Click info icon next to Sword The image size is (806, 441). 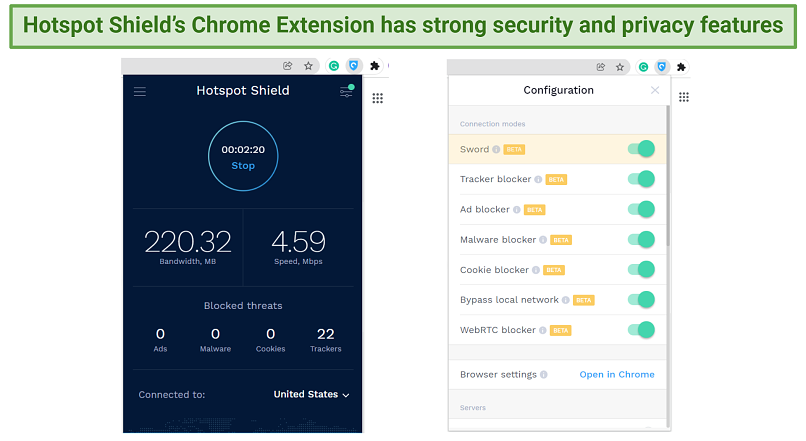click(x=496, y=150)
